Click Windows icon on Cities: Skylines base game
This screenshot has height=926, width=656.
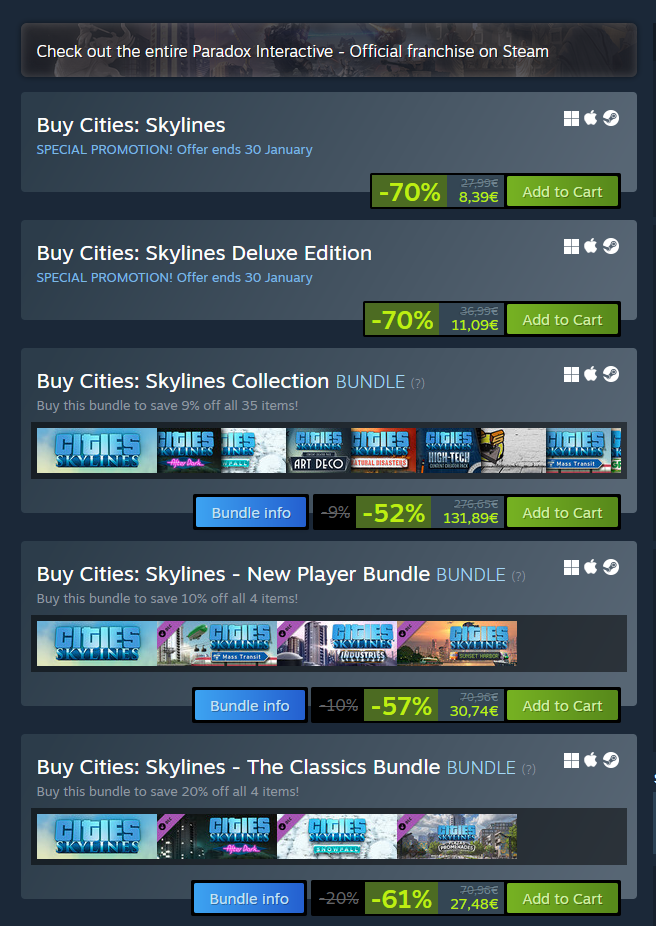pos(571,119)
